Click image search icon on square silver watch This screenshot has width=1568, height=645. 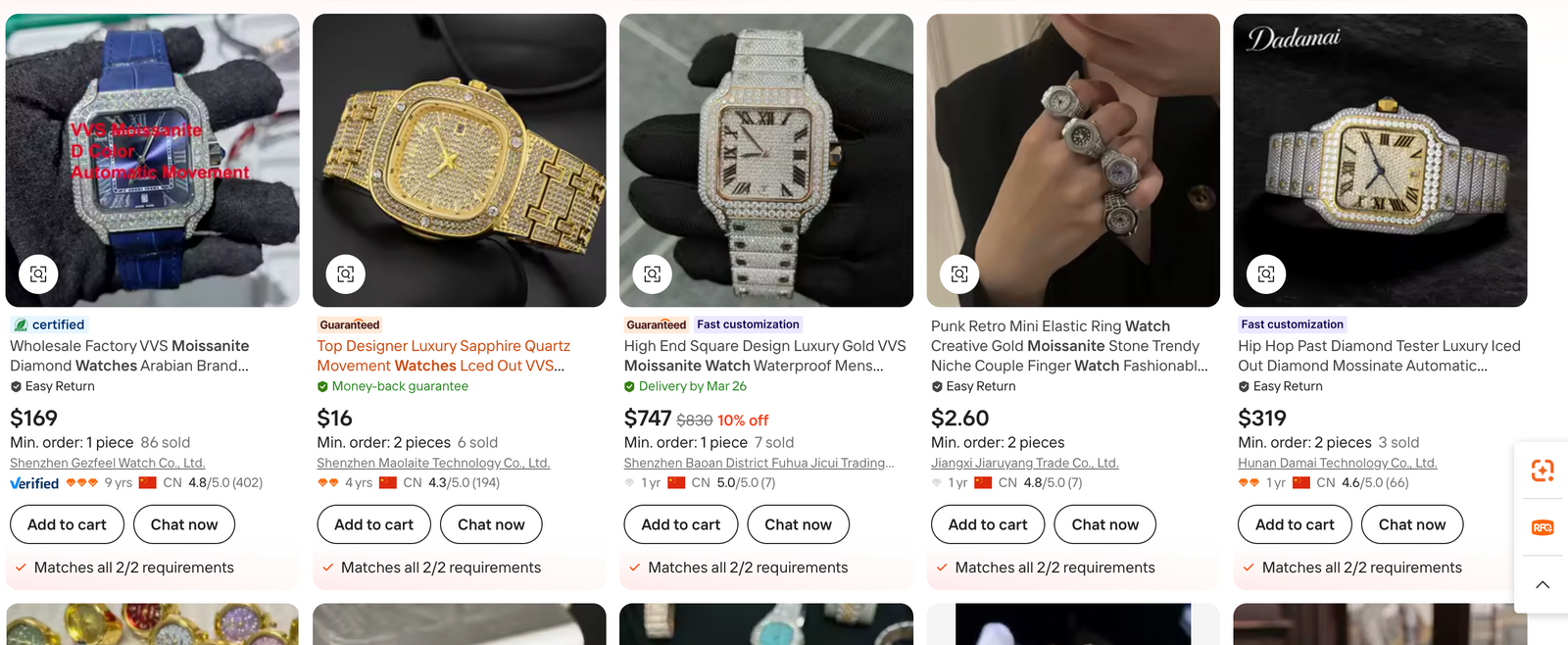pyautogui.click(x=653, y=274)
